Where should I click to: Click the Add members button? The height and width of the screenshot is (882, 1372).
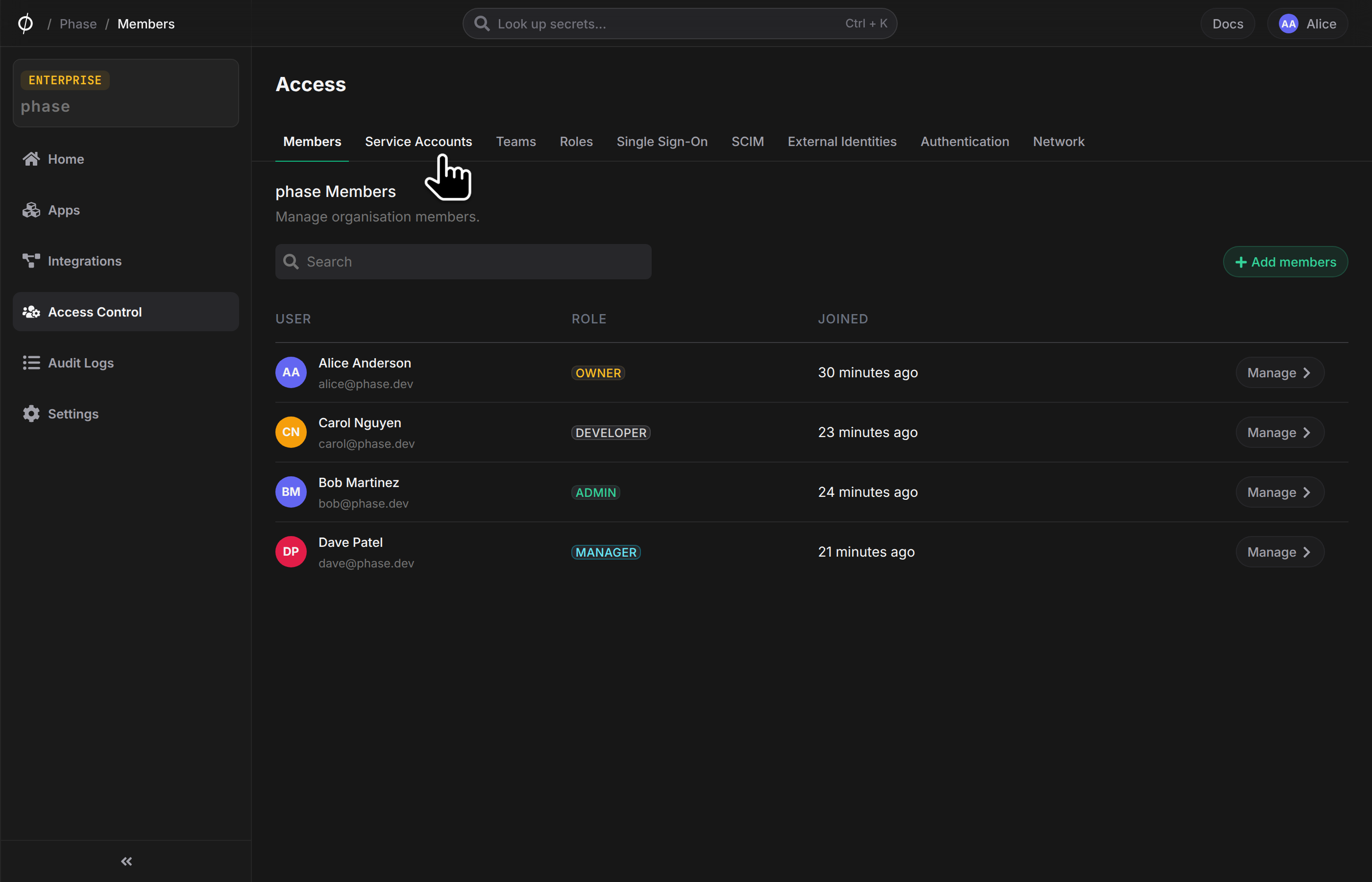coord(1285,262)
